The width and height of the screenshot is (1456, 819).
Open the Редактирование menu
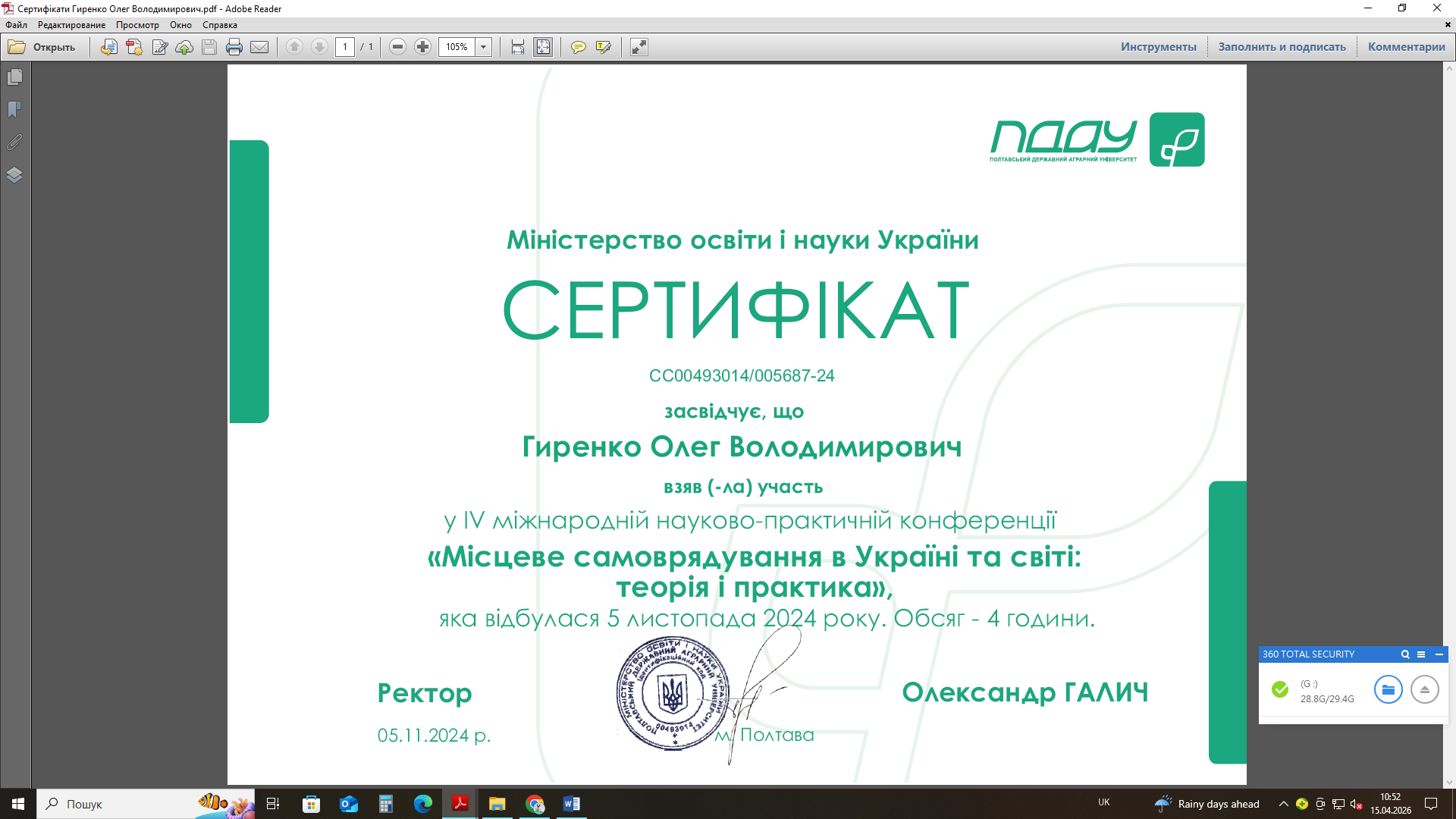[x=71, y=25]
